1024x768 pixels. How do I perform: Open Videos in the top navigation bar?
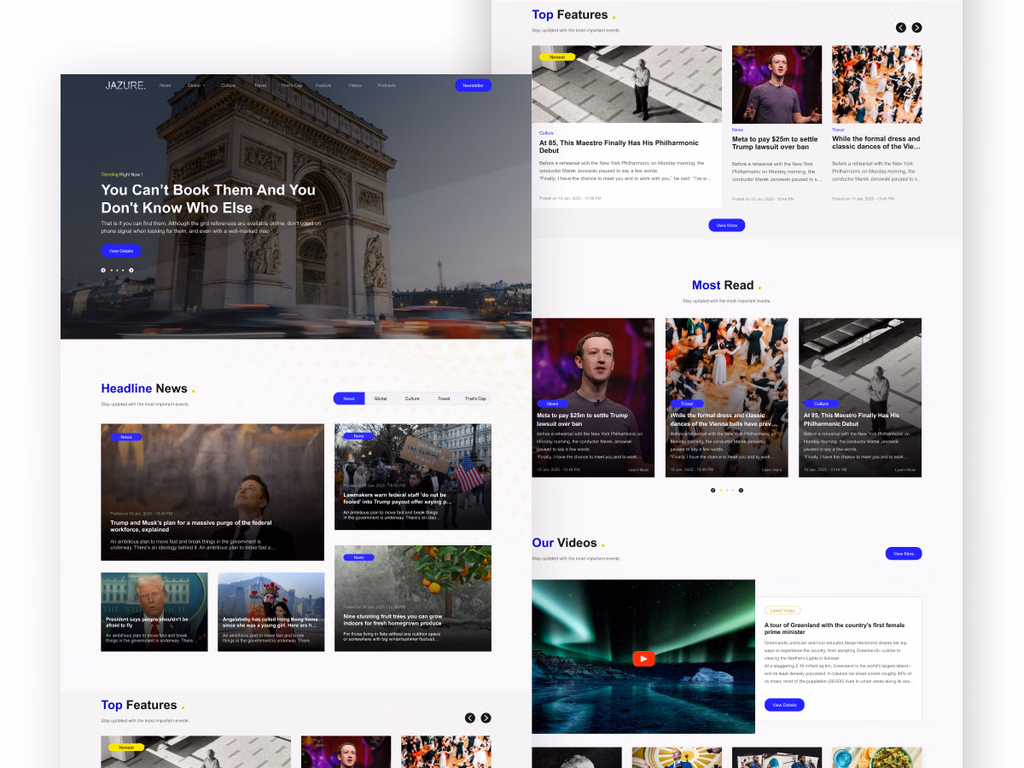click(x=355, y=85)
